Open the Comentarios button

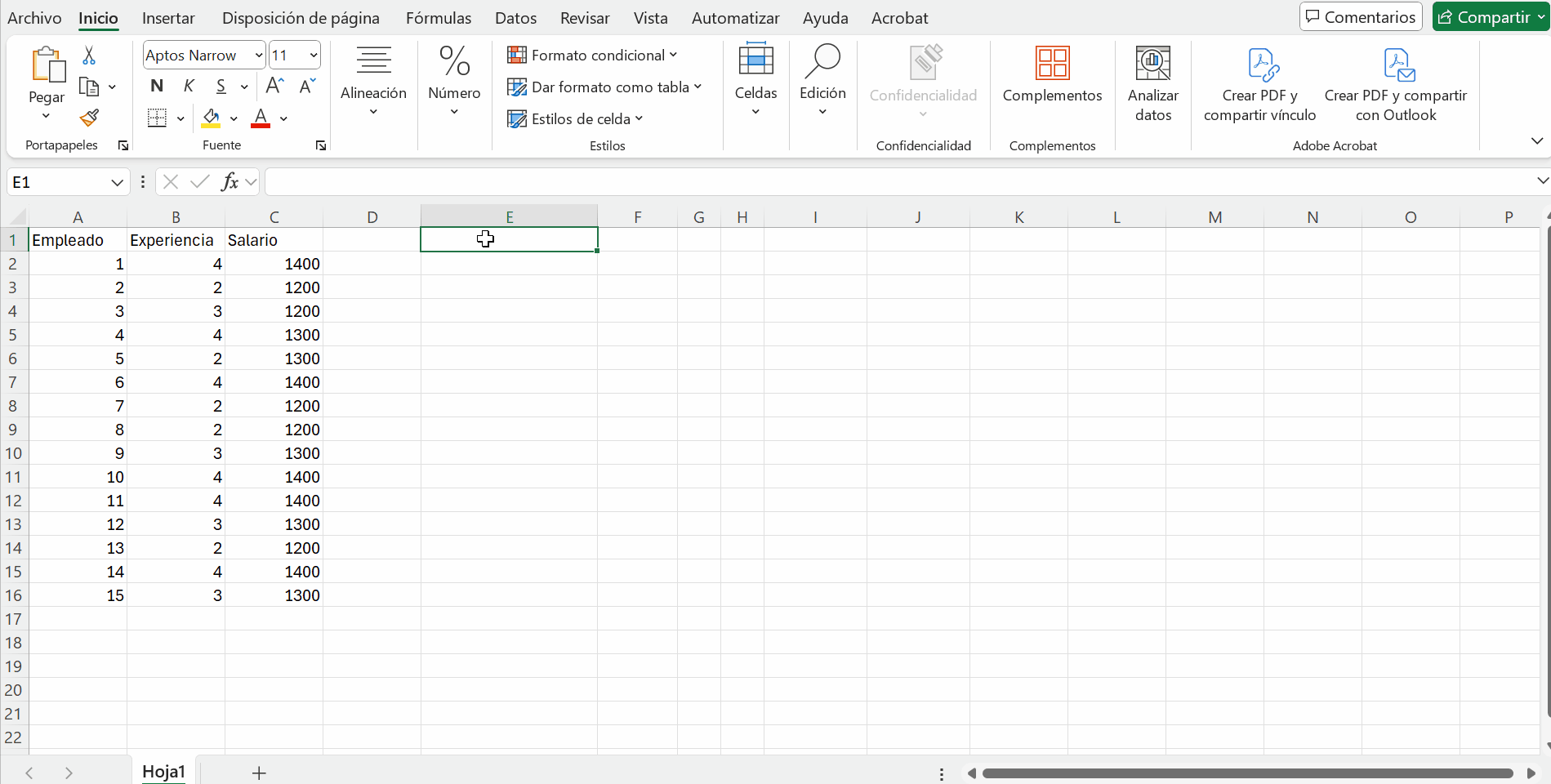[x=1361, y=17]
